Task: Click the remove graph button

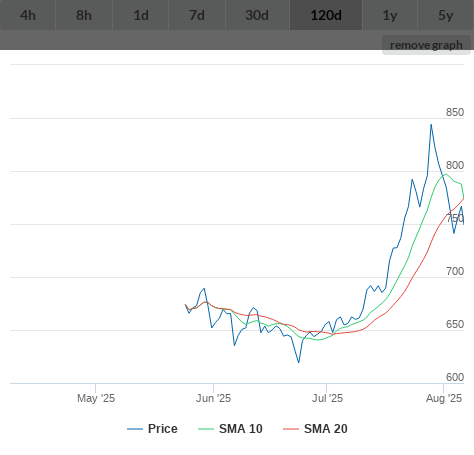Action: click(x=426, y=45)
